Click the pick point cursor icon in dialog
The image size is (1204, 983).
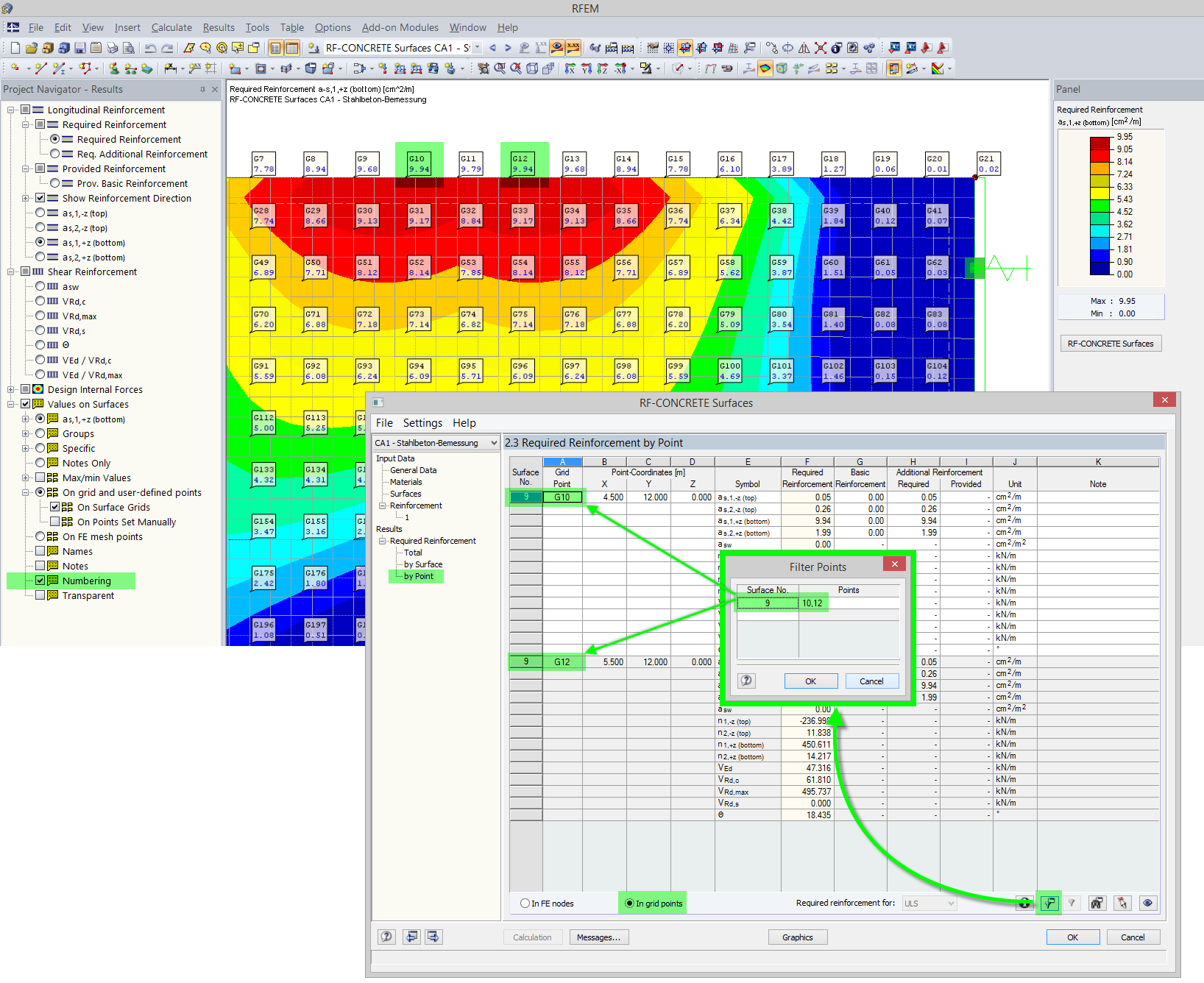click(x=1122, y=903)
